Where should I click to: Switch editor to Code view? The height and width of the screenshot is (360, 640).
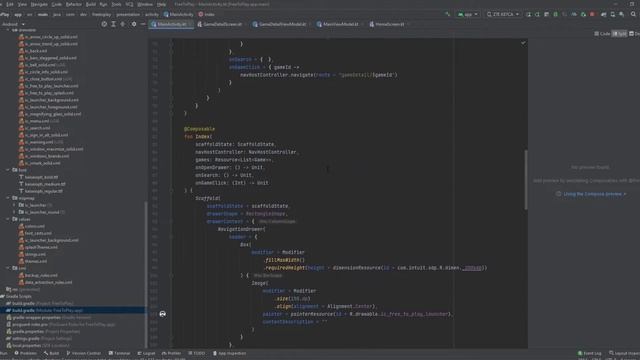[x=602, y=33]
